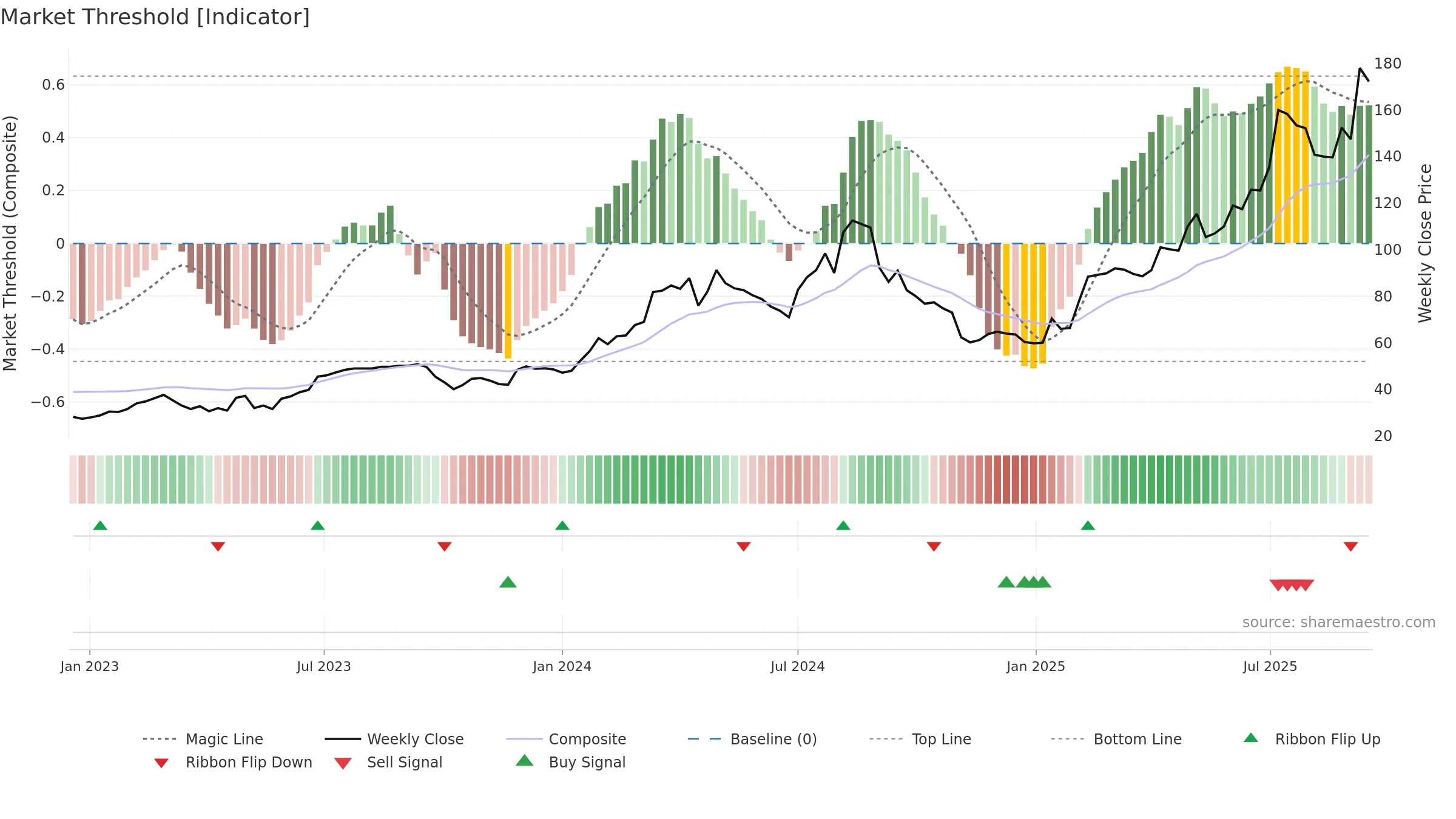Viewport: 1456px width, 819px height.
Task: Click the green flip-up marker near Jan 2023
Action: coord(100,525)
